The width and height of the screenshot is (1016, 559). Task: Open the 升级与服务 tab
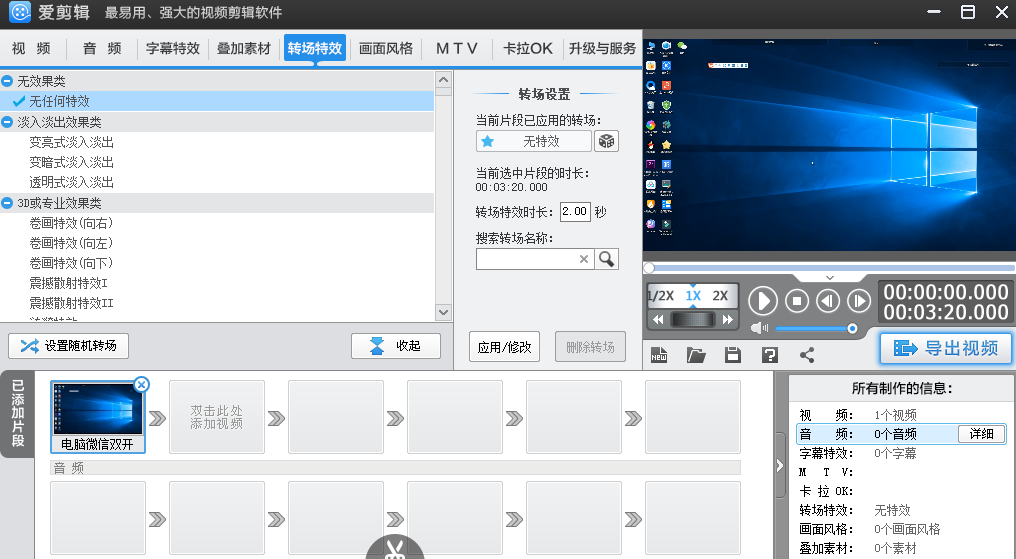[603, 49]
